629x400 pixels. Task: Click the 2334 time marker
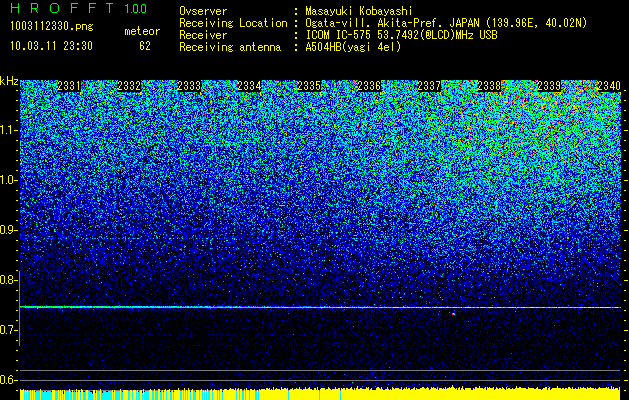pyautogui.click(x=249, y=86)
